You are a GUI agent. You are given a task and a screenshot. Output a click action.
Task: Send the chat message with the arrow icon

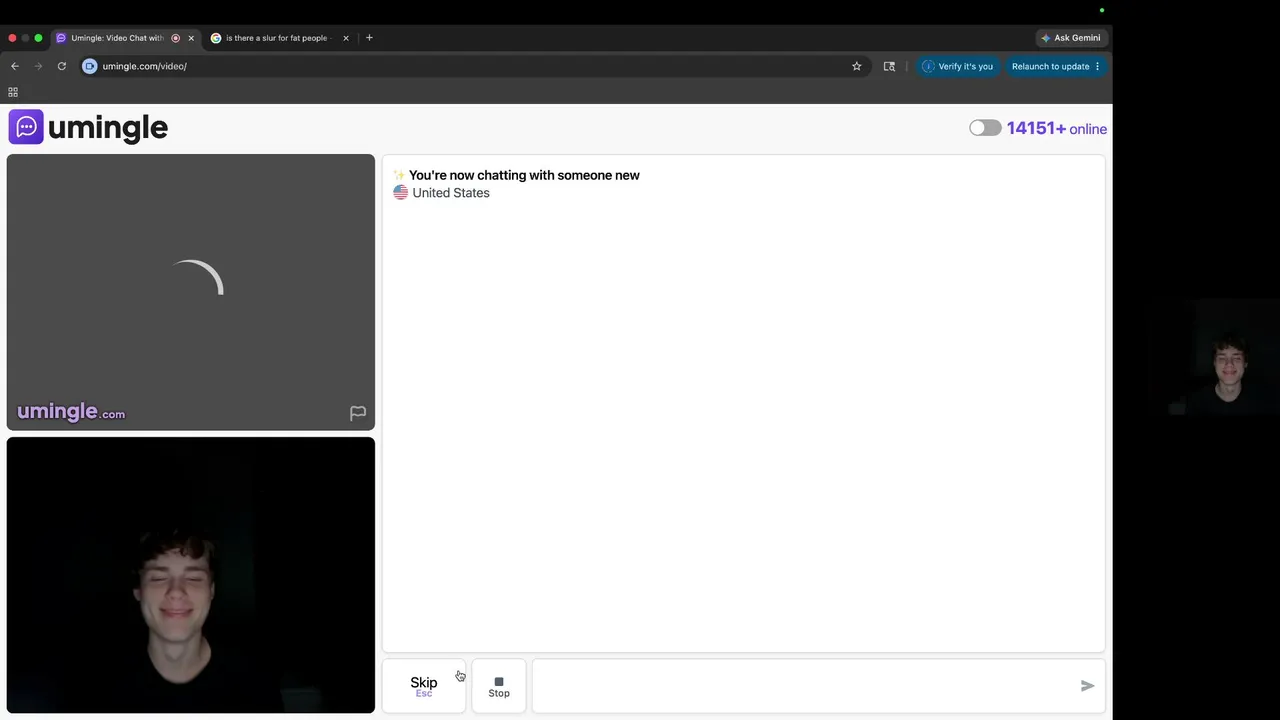coord(1087,686)
